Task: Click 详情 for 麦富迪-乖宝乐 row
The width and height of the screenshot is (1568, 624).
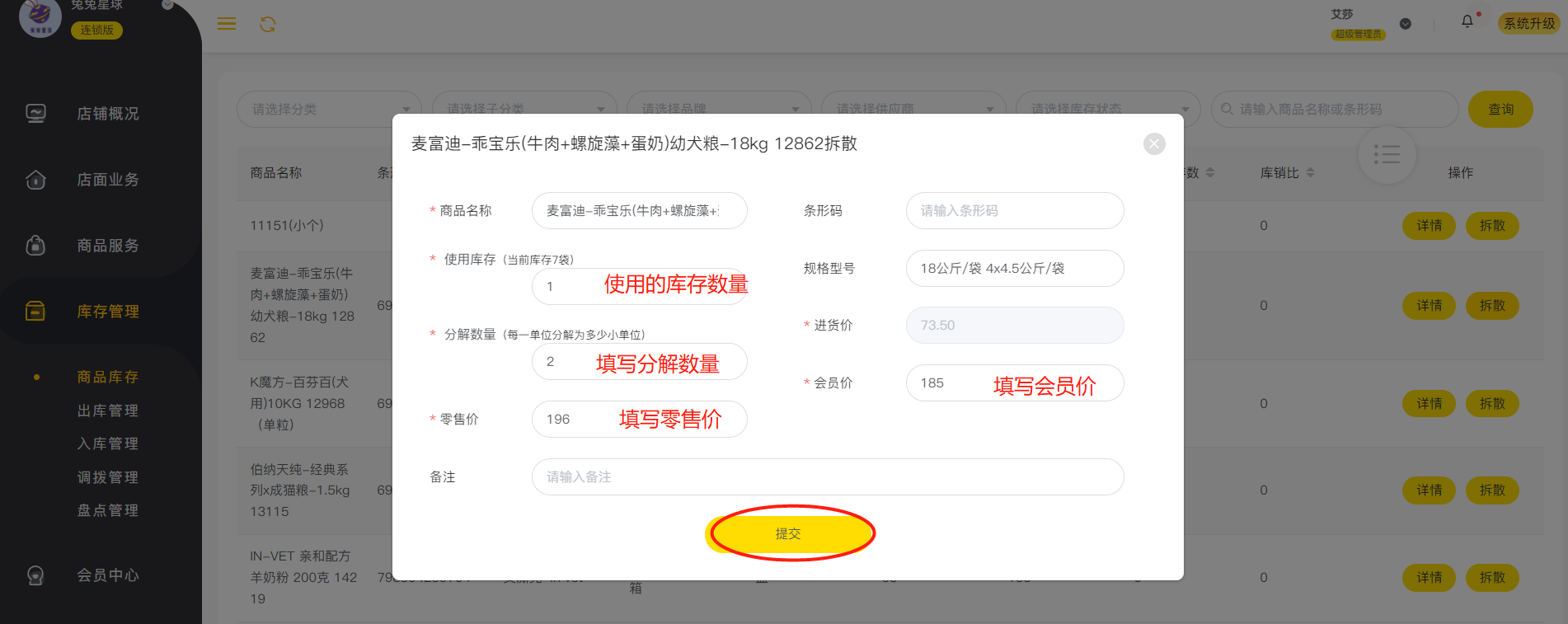Action: (1430, 306)
